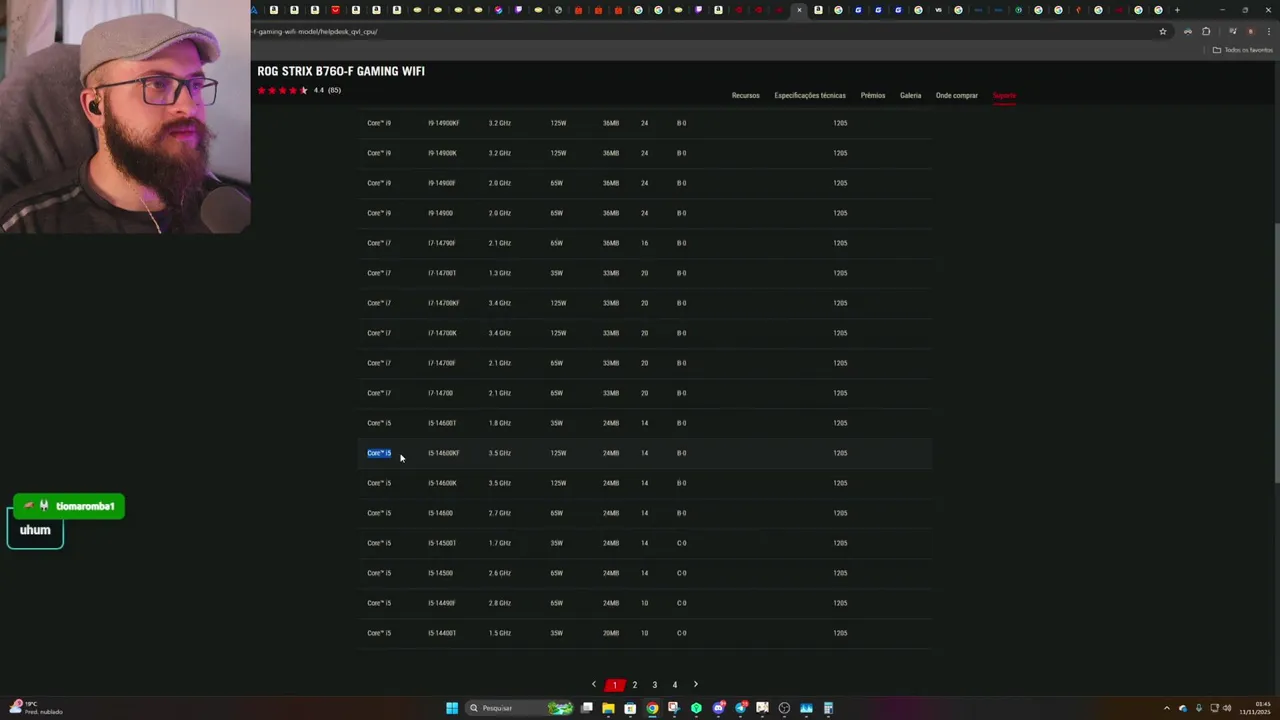Click the highlighted Core i5 text in the i5-14600KF row
Image resolution: width=1280 pixels, height=720 pixels.
[x=379, y=453]
